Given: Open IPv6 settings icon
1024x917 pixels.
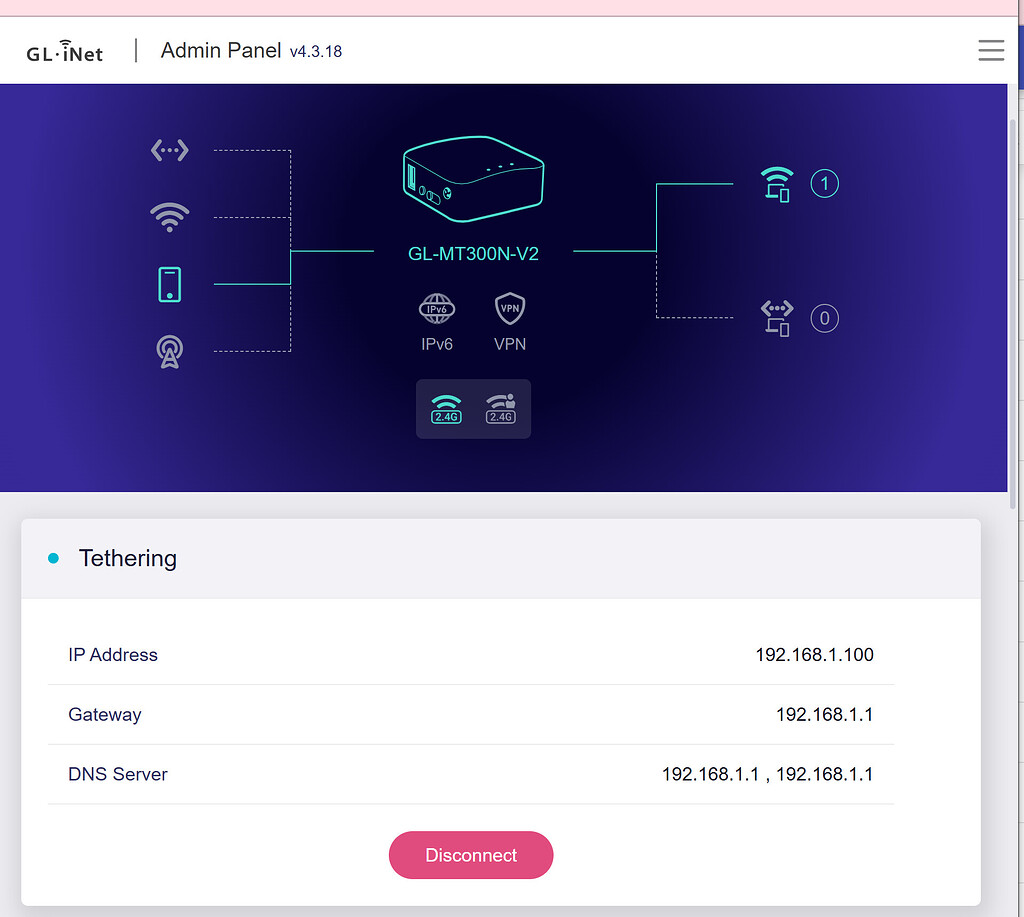Looking at the screenshot, I should (x=437, y=310).
